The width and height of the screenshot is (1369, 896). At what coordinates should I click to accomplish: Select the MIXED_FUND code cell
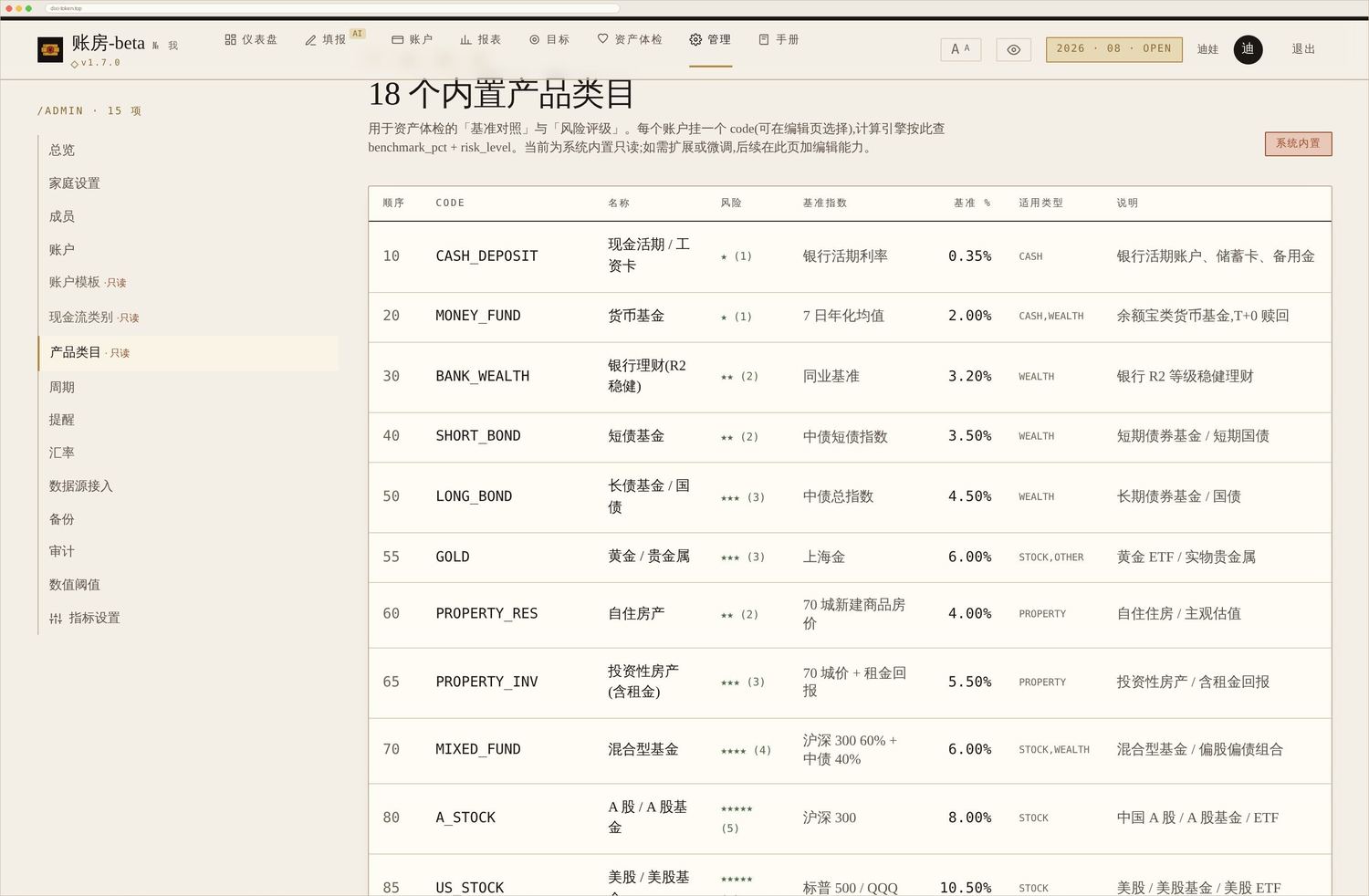point(478,749)
